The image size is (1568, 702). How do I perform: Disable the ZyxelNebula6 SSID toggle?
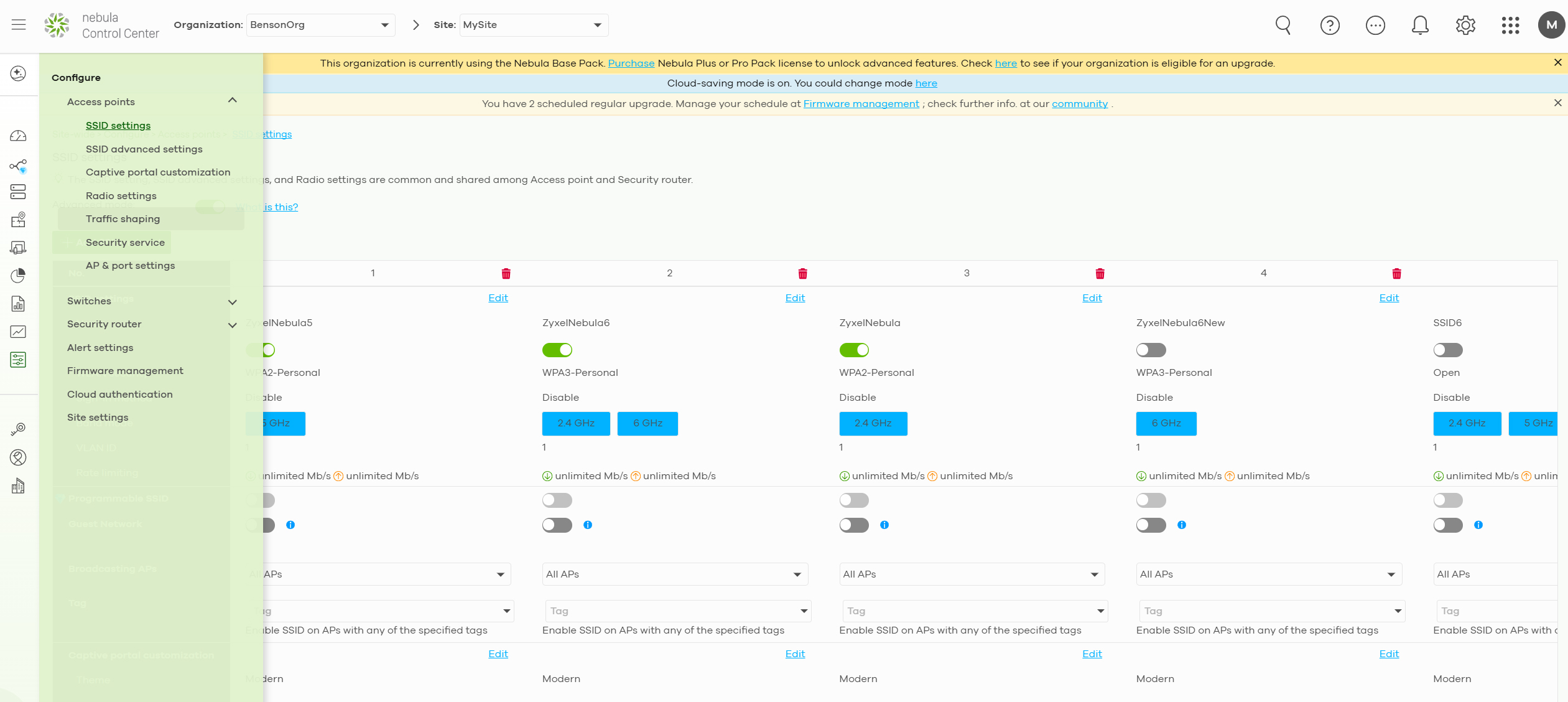click(x=557, y=350)
